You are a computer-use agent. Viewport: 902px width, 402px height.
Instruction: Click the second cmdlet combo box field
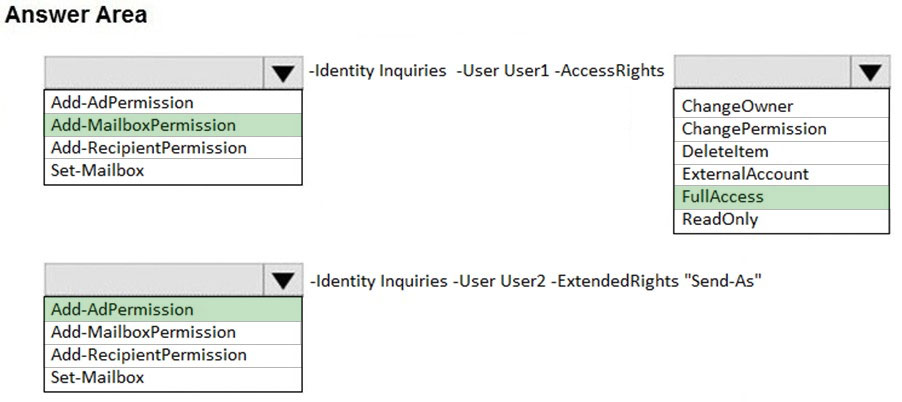coord(154,281)
